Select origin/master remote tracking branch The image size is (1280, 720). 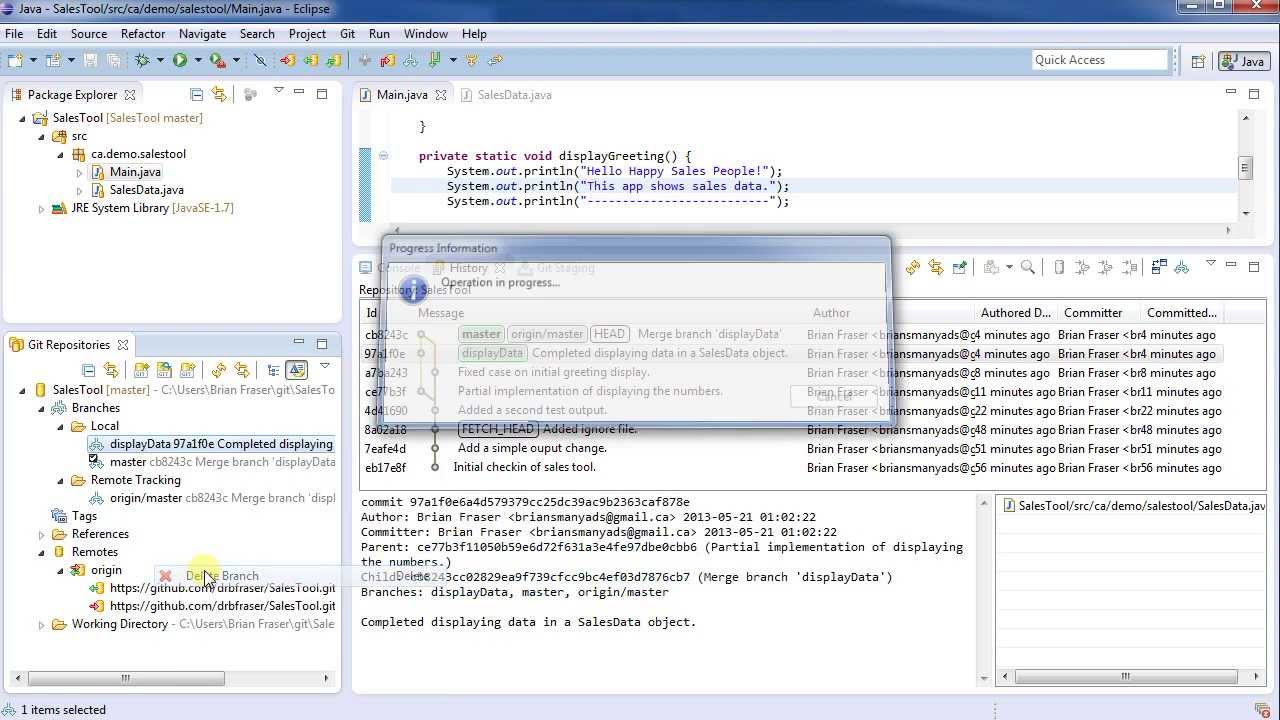pos(212,498)
